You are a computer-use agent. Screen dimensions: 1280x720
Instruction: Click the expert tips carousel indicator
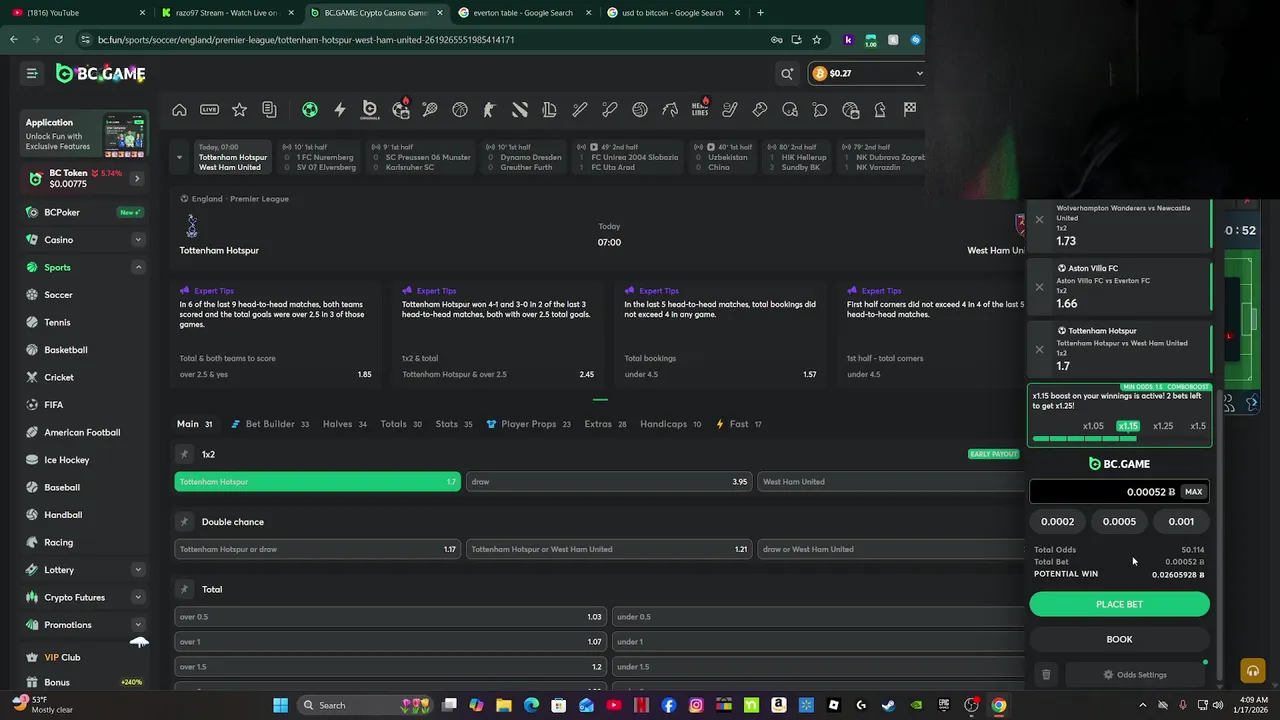(600, 399)
